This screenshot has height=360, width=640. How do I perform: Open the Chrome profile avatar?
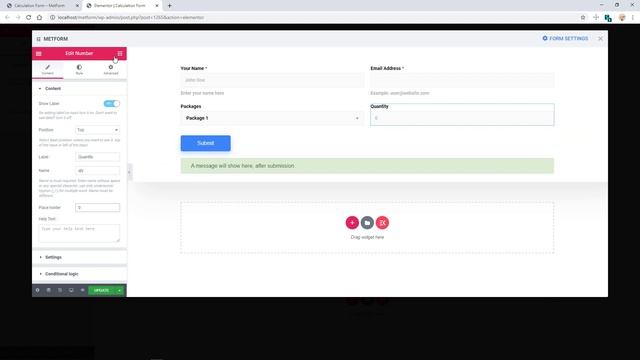622,18
